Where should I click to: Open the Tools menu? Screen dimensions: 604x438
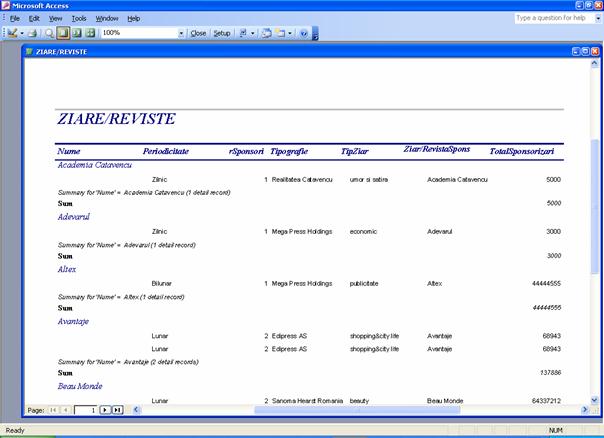79,18
